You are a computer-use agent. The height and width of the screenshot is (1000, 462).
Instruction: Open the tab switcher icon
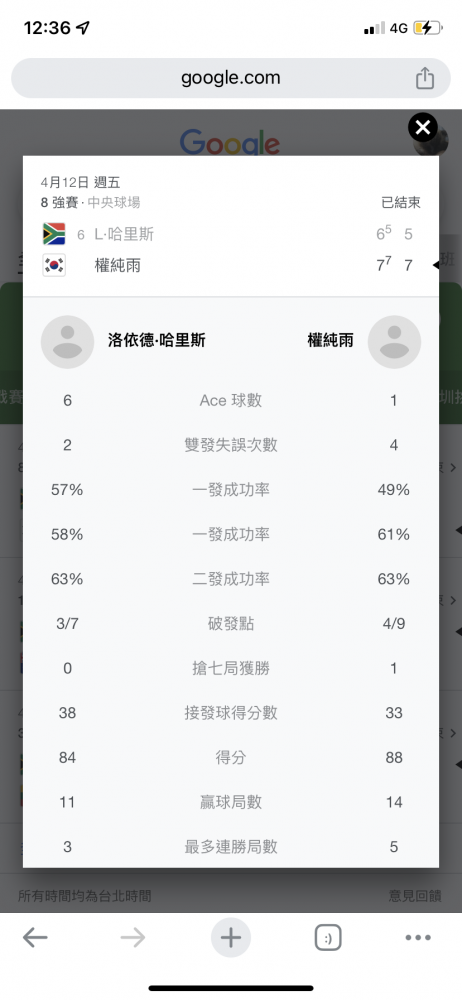pyautogui.click(x=328, y=938)
